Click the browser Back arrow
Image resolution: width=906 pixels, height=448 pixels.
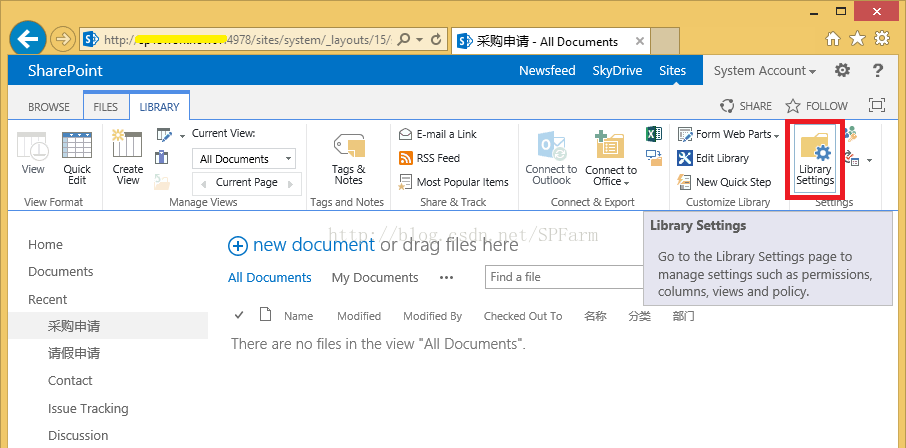click(27, 39)
